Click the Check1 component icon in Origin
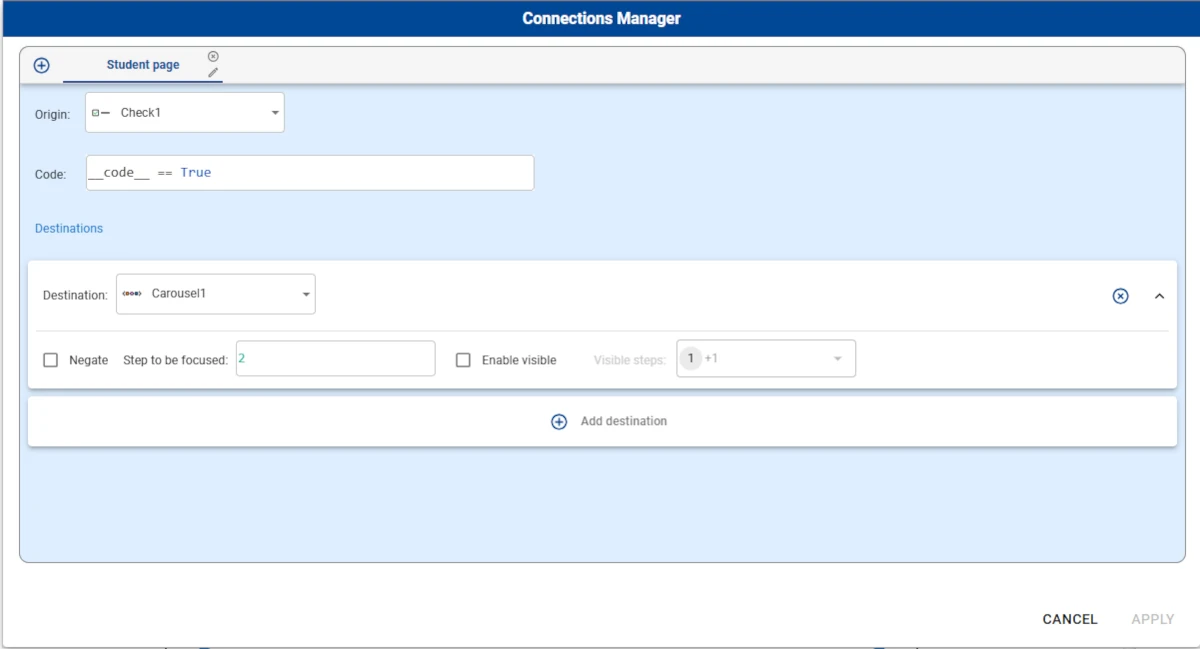1200x649 pixels. tap(101, 113)
